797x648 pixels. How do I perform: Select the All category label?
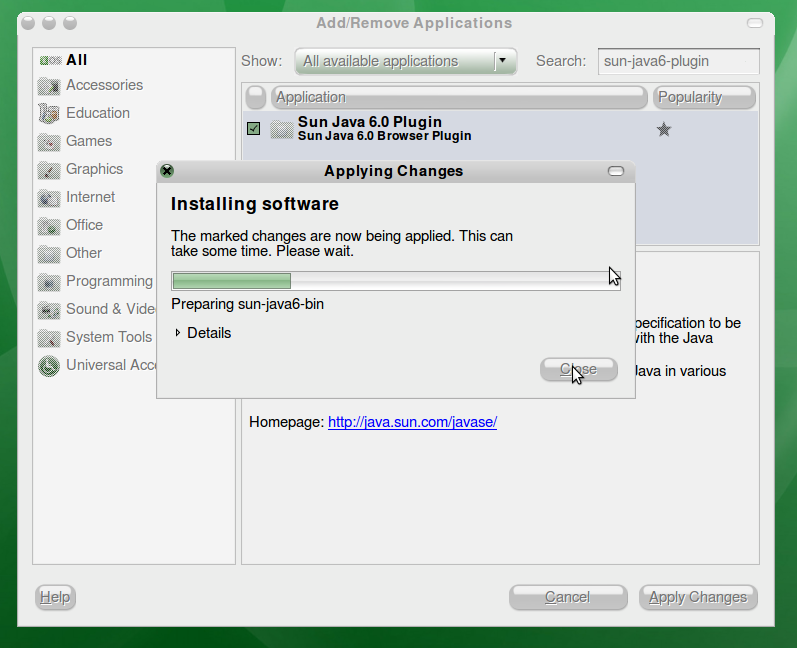point(77,60)
